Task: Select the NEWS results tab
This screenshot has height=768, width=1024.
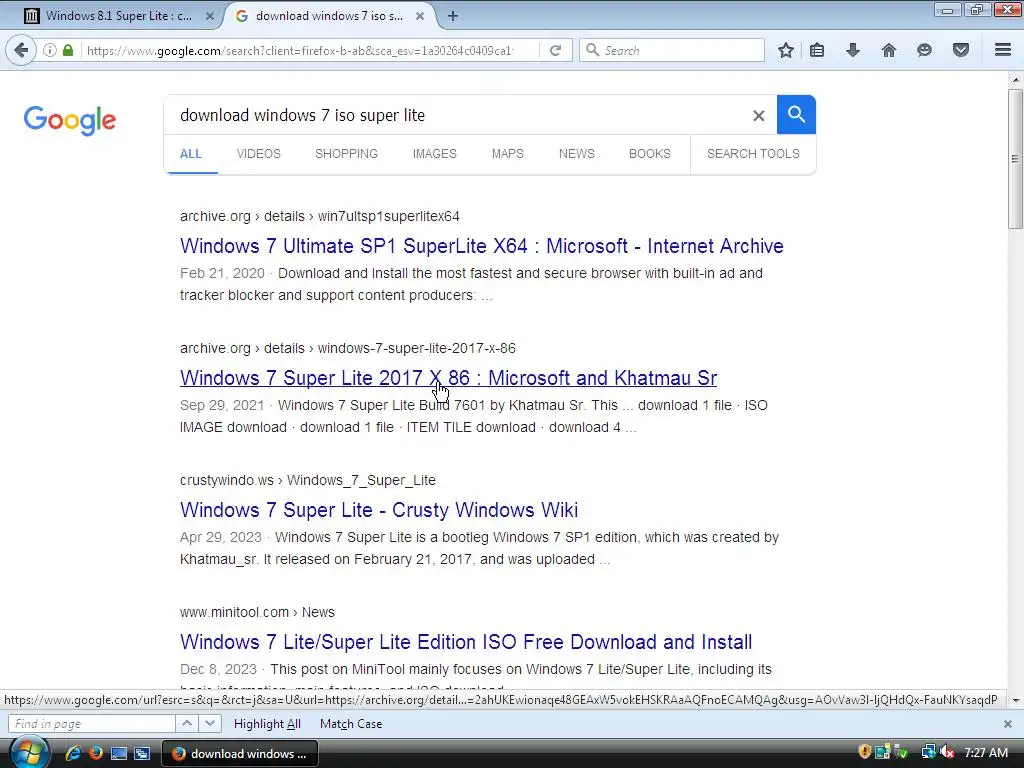Action: point(577,153)
